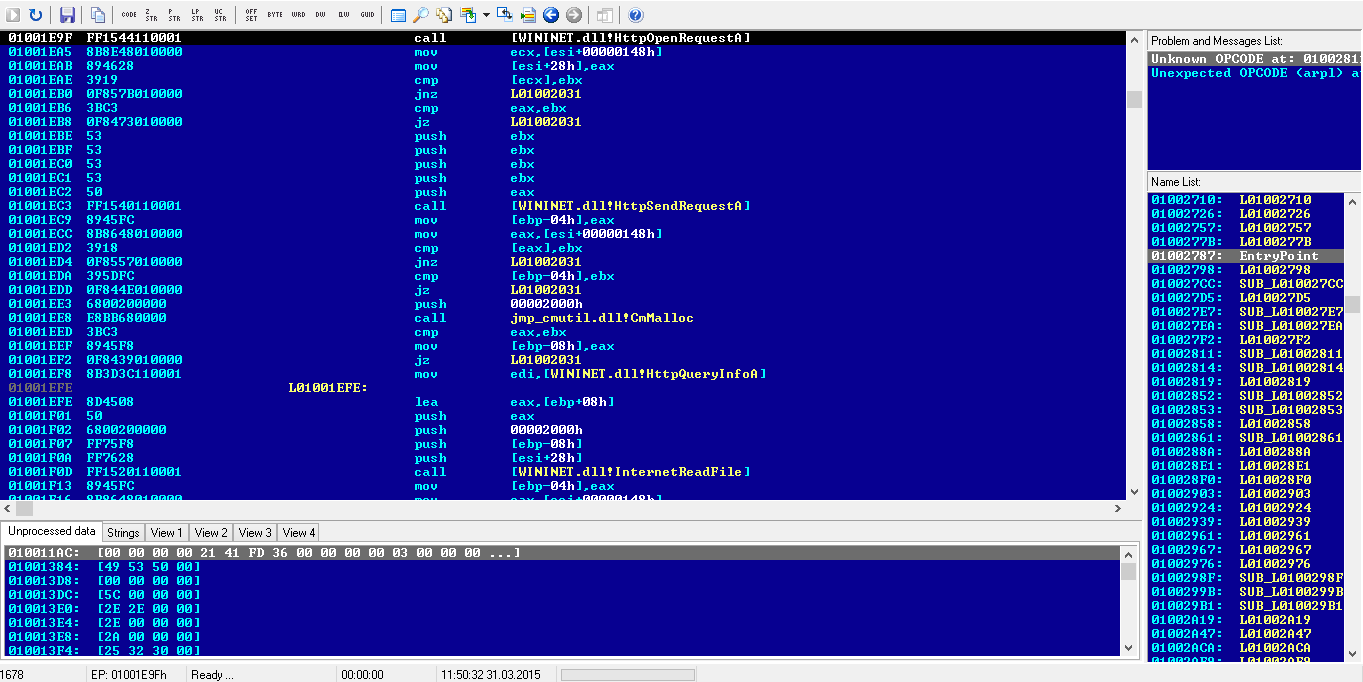The image size is (1363, 682).
Task: Switch to the Unprocessed data tab
Action: (x=52, y=531)
